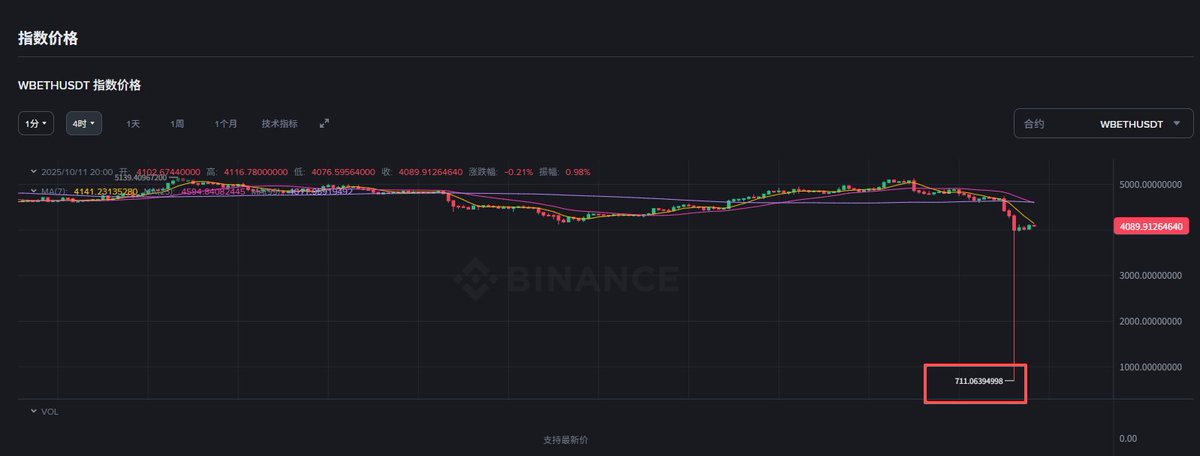The image size is (1200, 456).
Task: Switch chart to 1天 interval
Action: (133, 123)
